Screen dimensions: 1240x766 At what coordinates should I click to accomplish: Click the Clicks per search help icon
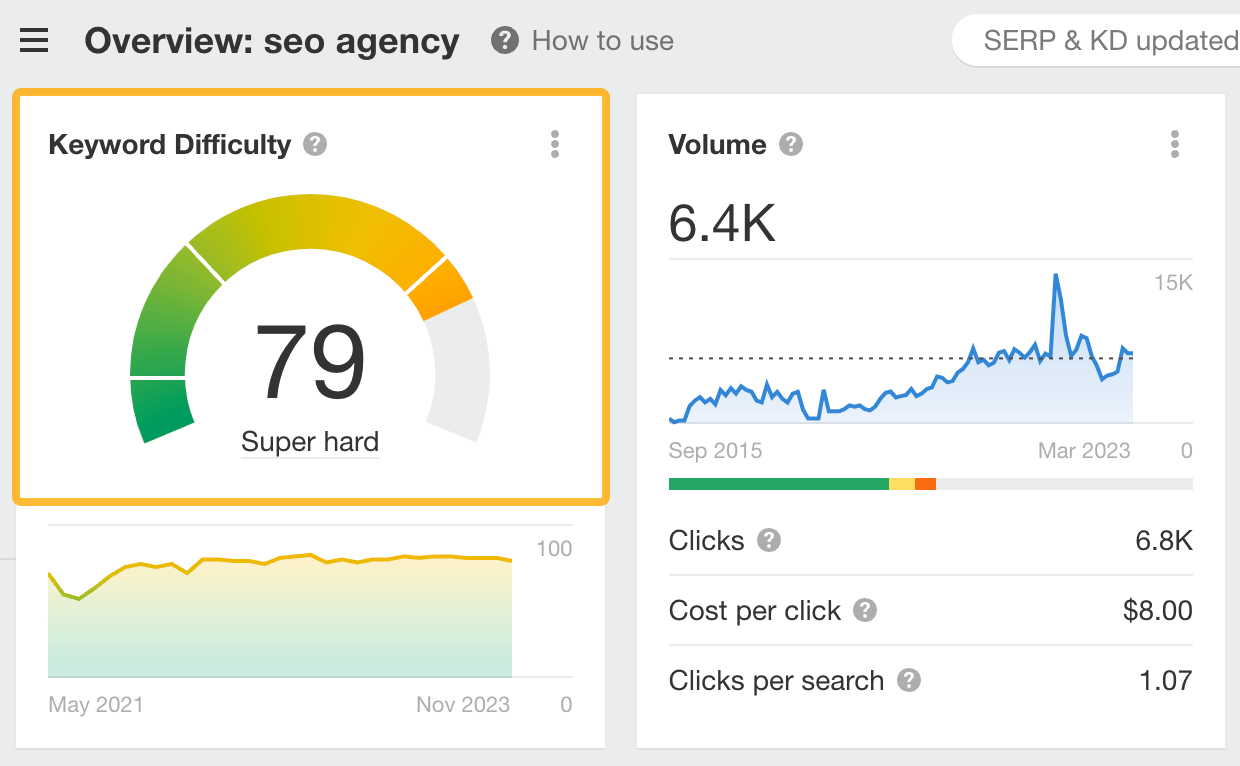(909, 680)
